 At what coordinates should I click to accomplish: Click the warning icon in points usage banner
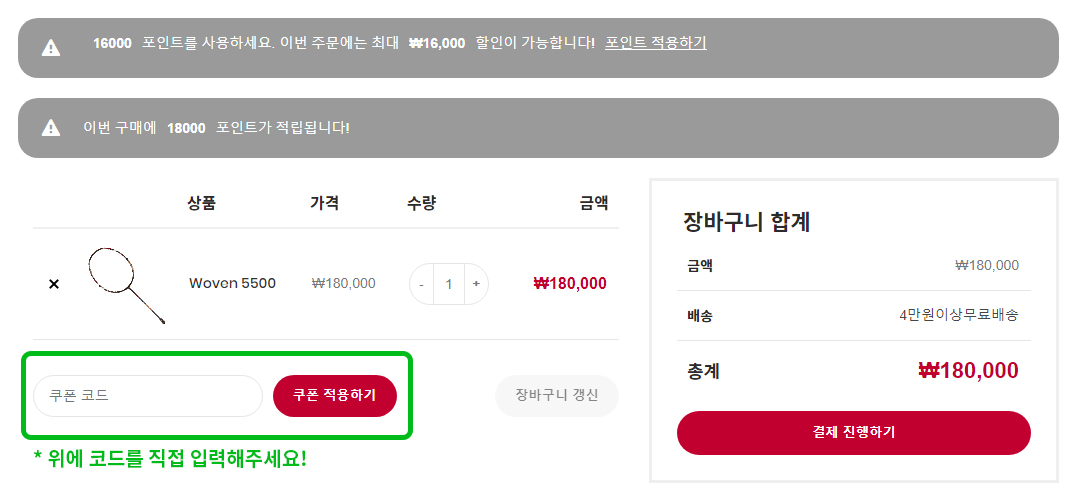click(51, 47)
